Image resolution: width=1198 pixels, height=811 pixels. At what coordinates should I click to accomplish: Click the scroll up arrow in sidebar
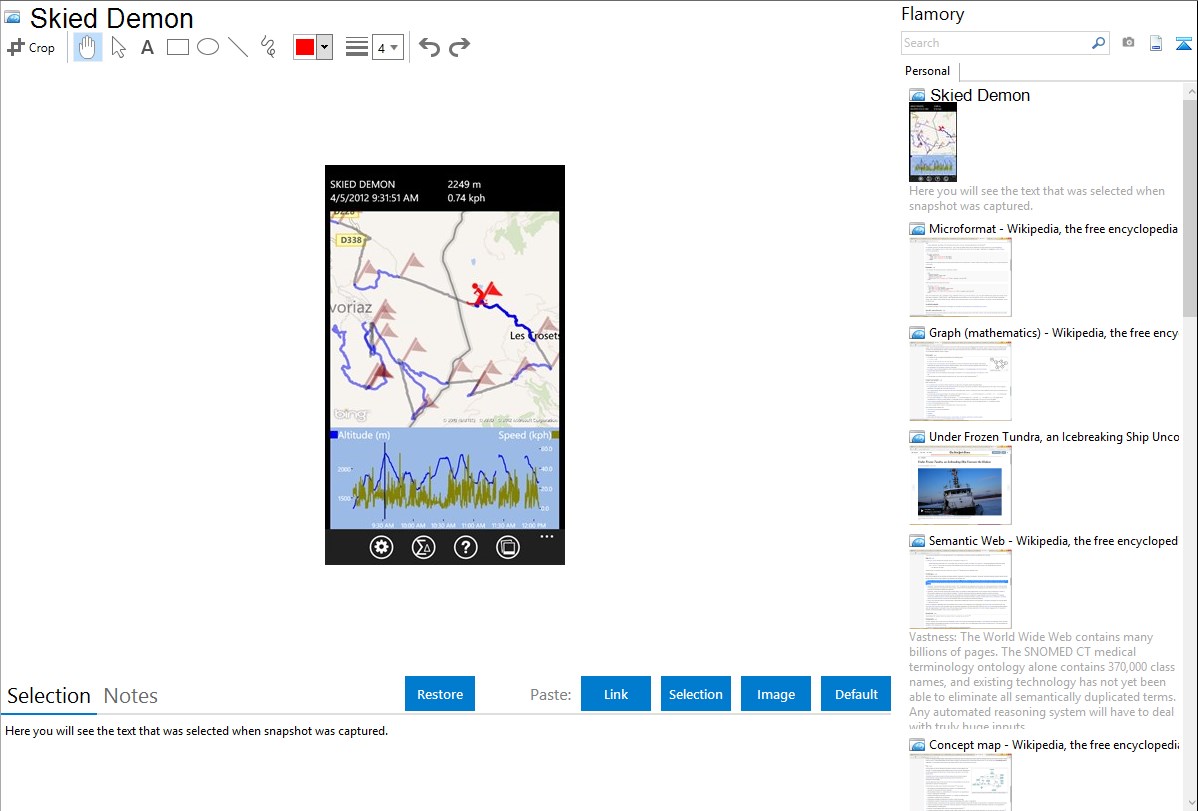click(x=1190, y=91)
